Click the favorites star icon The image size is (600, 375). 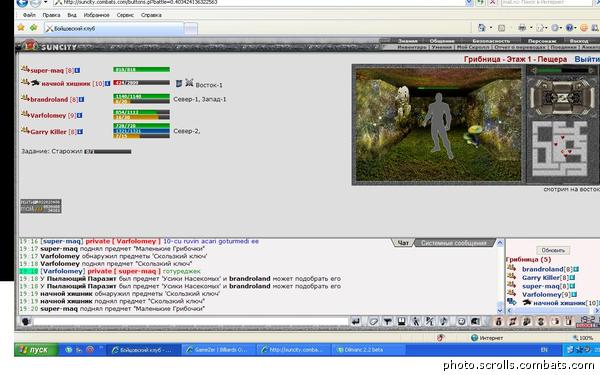[21, 28]
